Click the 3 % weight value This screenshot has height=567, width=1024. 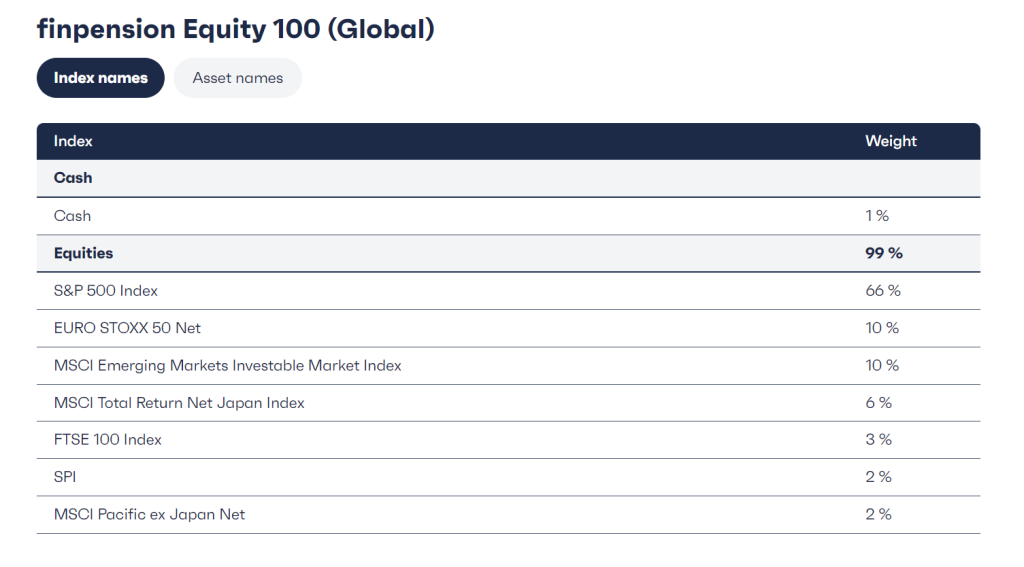[878, 440]
